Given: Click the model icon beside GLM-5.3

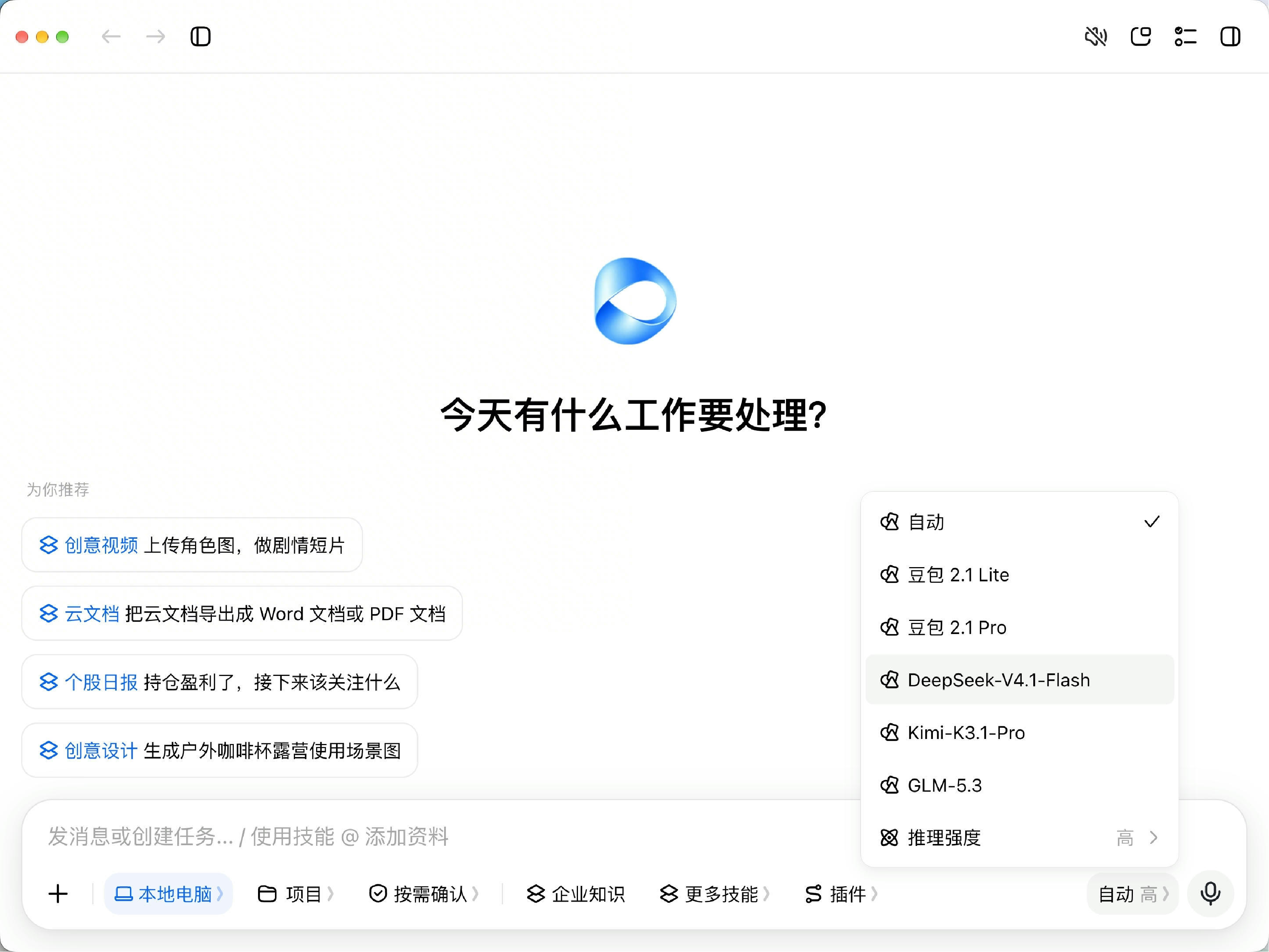Looking at the screenshot, I should (889, 785).
